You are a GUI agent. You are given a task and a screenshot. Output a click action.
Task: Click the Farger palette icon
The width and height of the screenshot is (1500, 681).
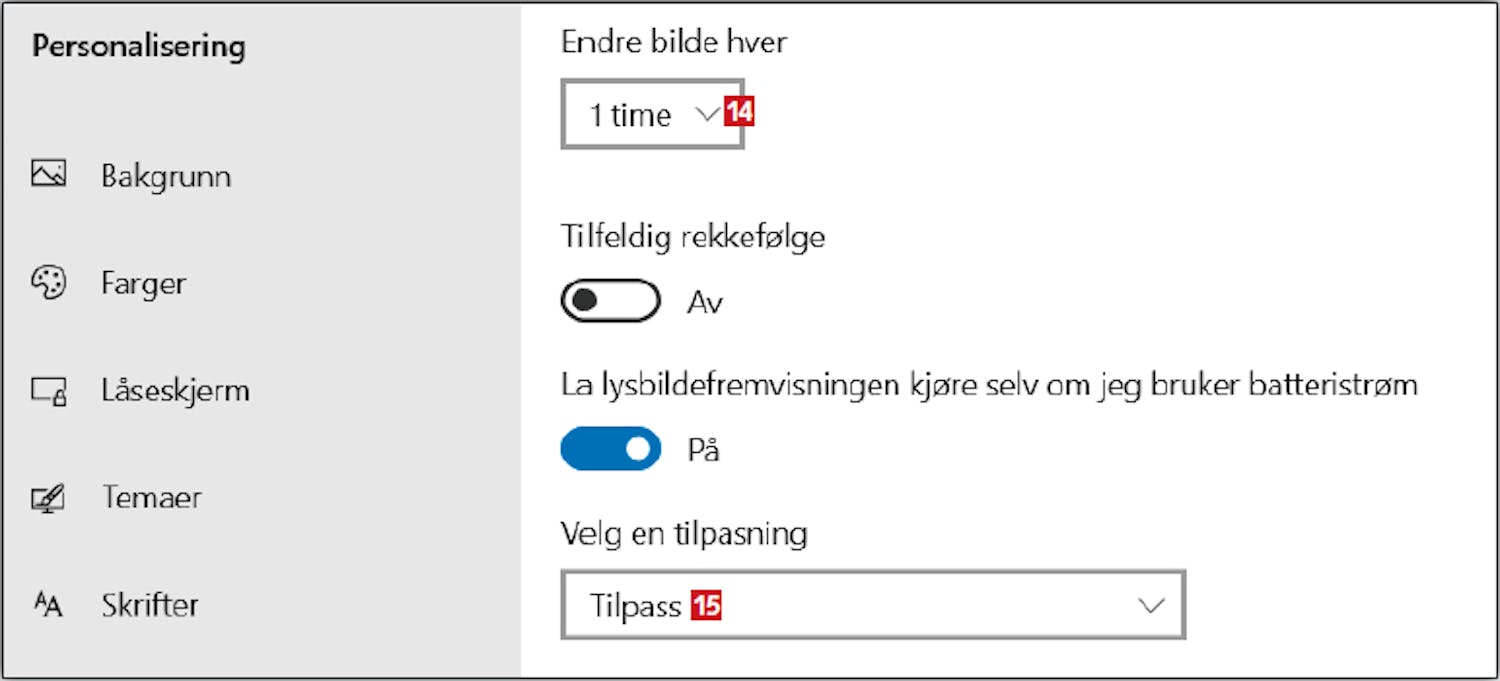pos(48,283)
